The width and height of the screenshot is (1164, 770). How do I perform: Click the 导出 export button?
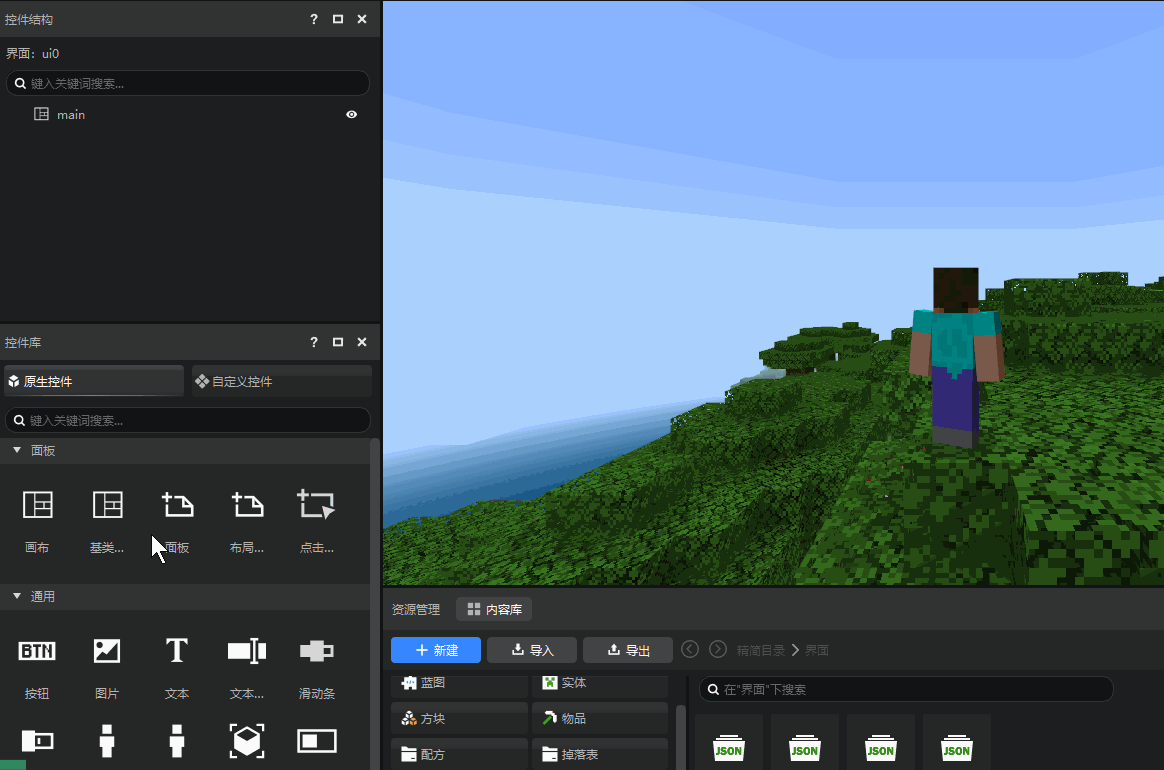(628, 650)
